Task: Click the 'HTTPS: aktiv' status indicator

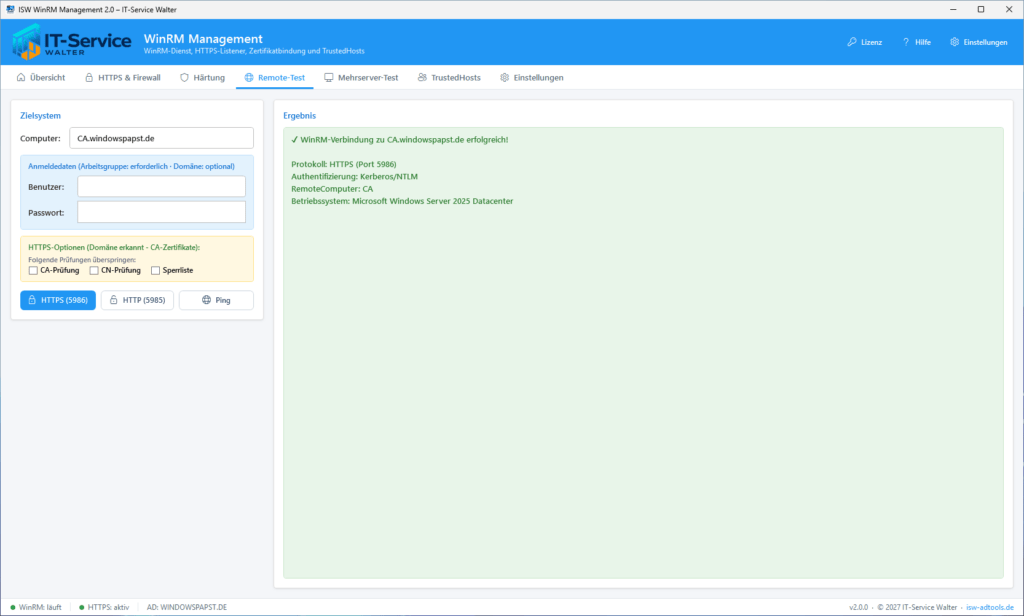Action: tap(104, 607)
